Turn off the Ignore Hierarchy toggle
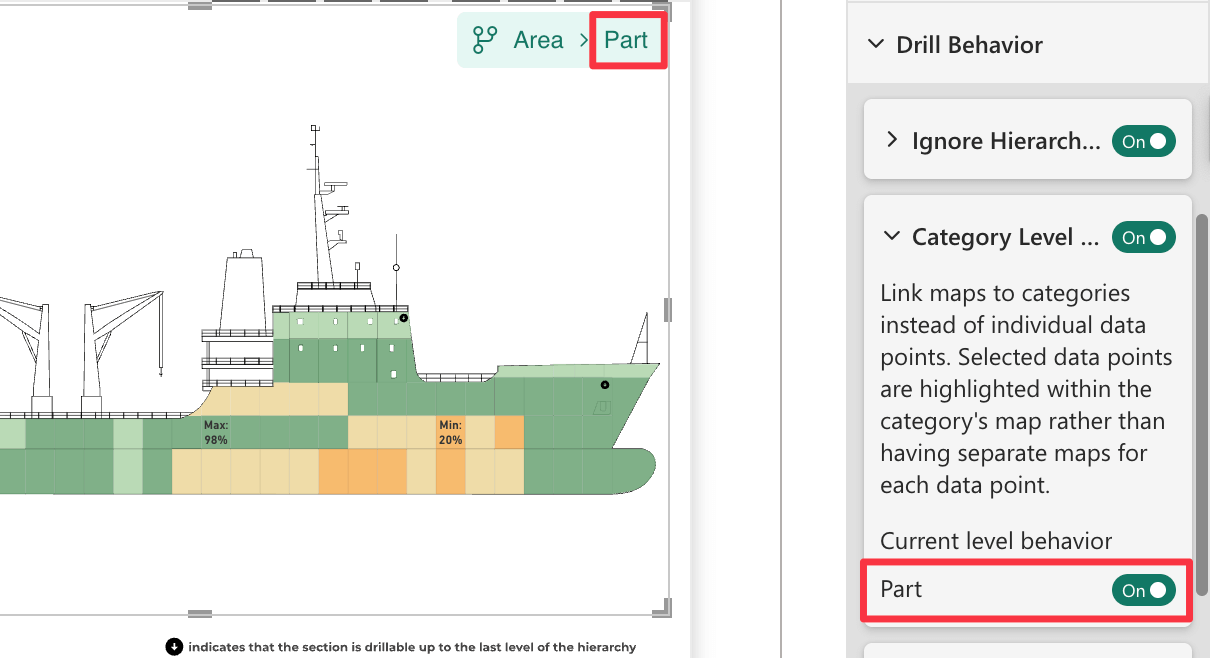The image size is (1210, 658). click(1144, 141)
